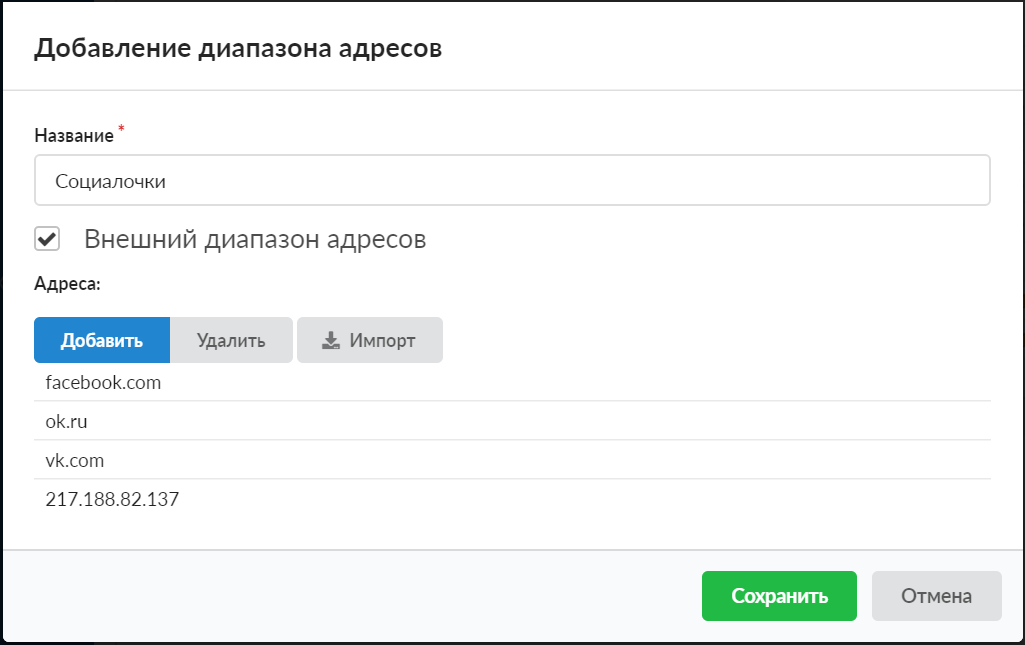This screenshot has width=1025, height=645.
Task: Click the Название field label
Action: click(x=74, y=135)
